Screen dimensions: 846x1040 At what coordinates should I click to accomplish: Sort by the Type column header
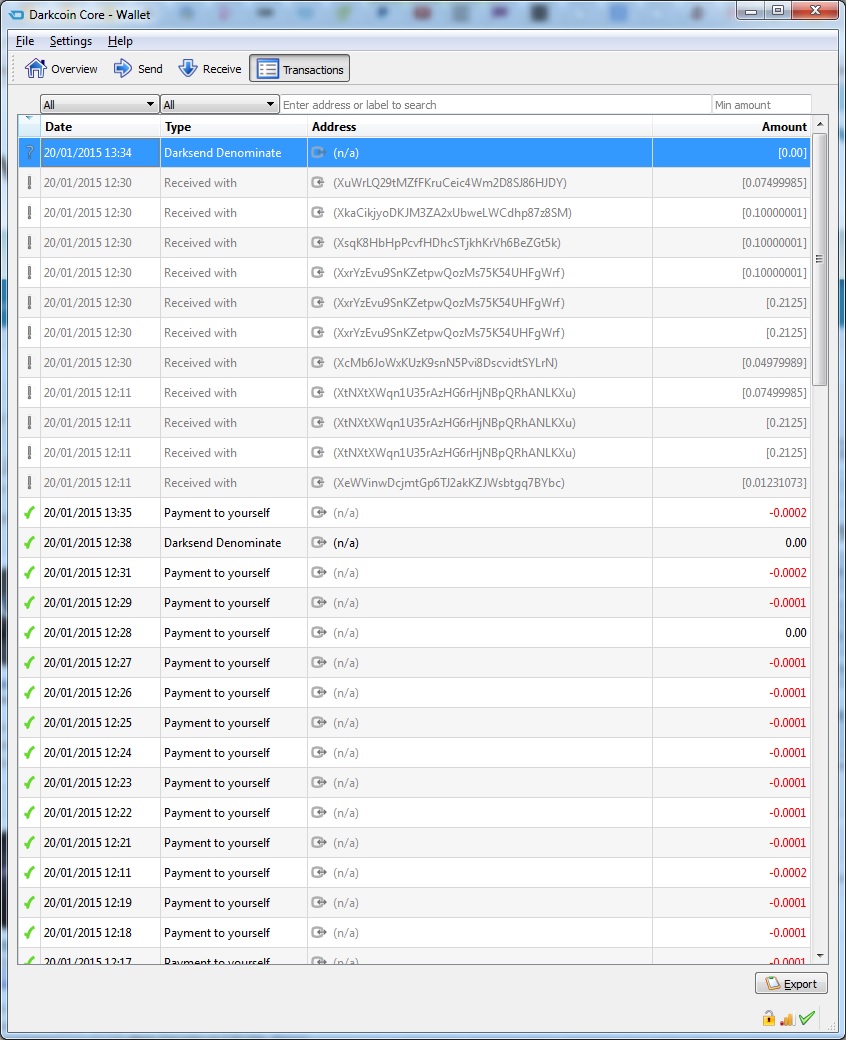(234, 127)
